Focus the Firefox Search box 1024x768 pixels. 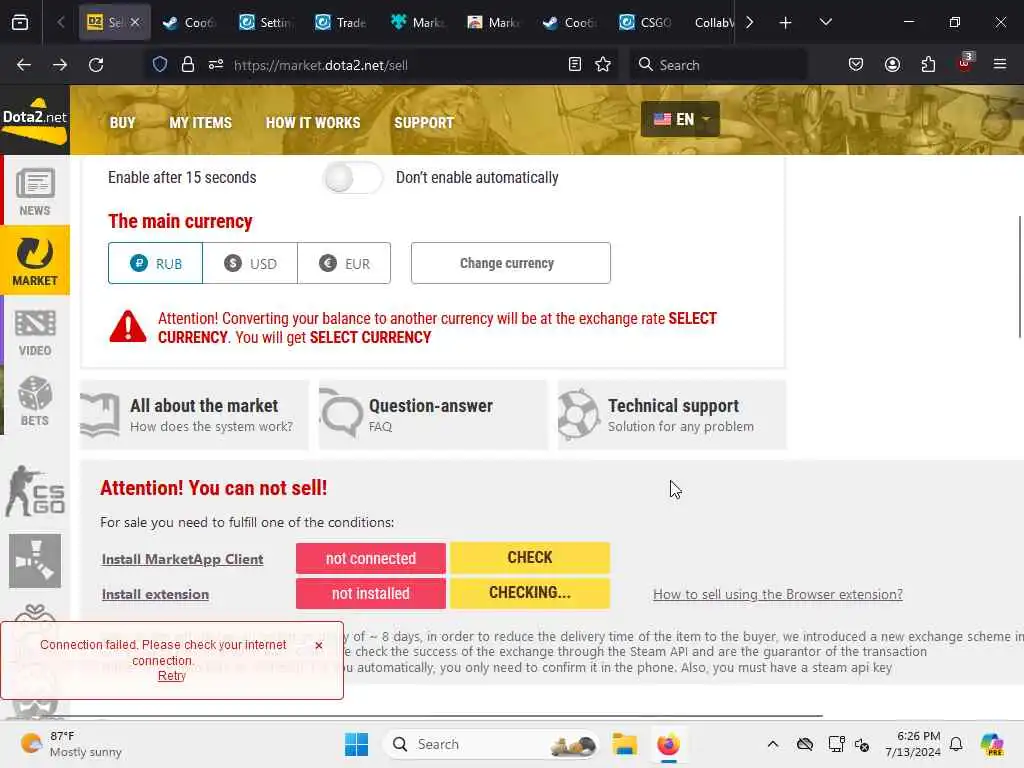coord(718,65)
